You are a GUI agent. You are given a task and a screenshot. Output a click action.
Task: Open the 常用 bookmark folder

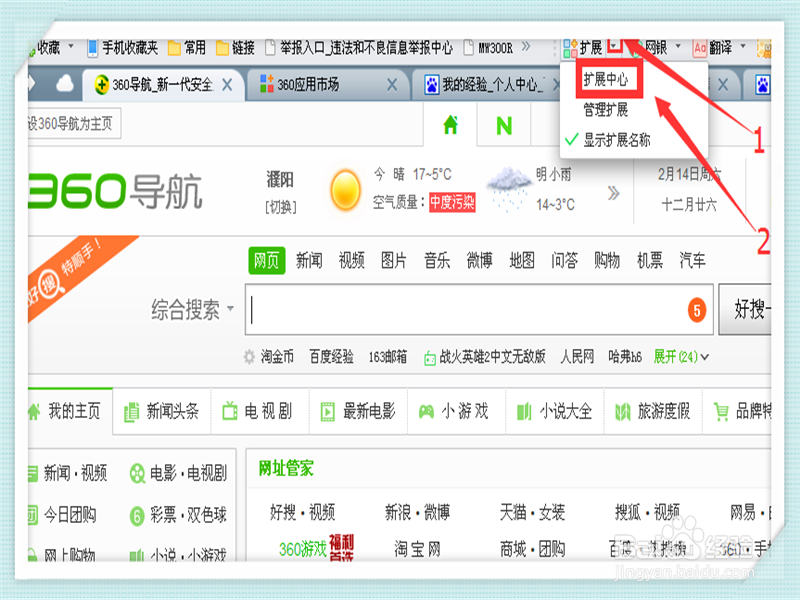(187, 48)
